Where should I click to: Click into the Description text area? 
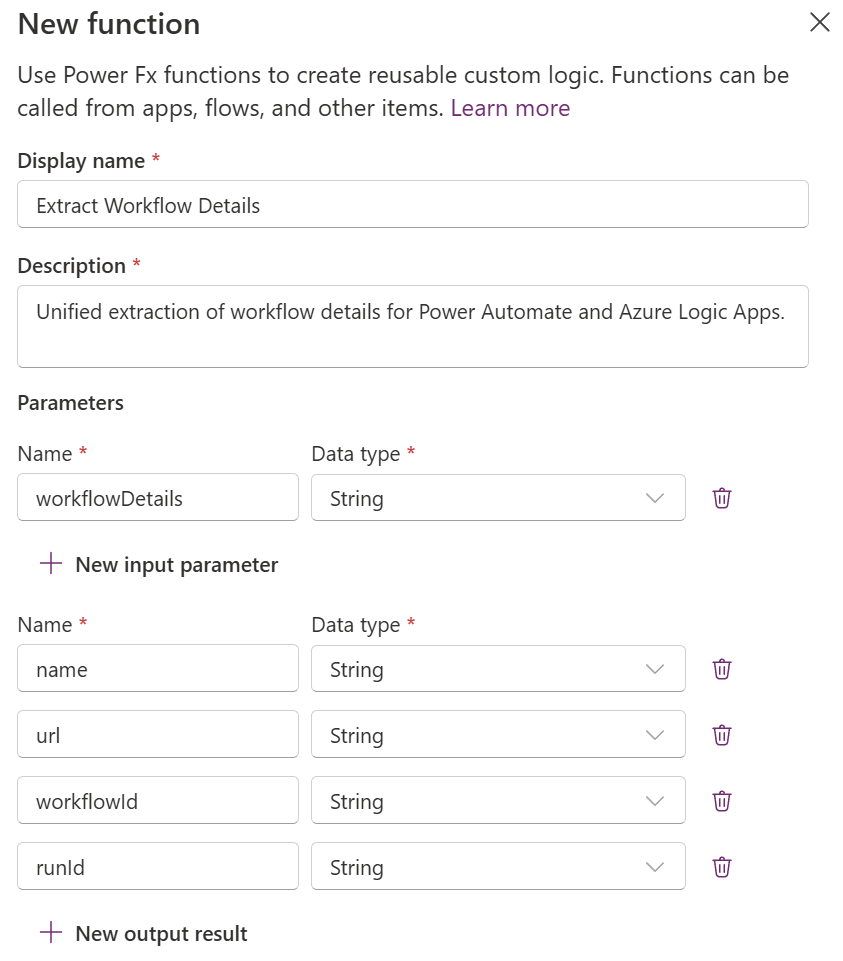412,326
